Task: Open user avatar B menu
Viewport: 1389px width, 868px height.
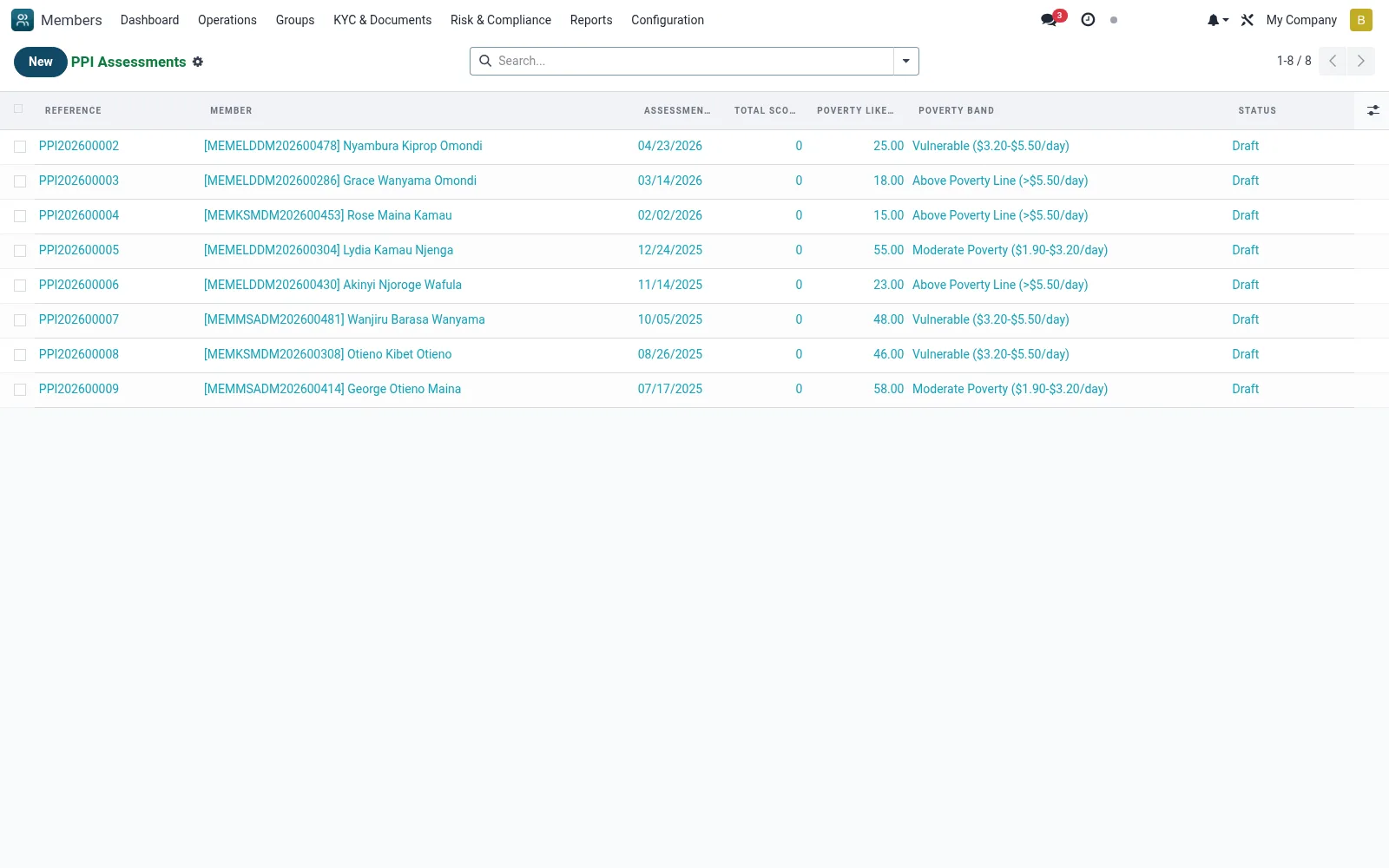Action: click(1361, 20)
